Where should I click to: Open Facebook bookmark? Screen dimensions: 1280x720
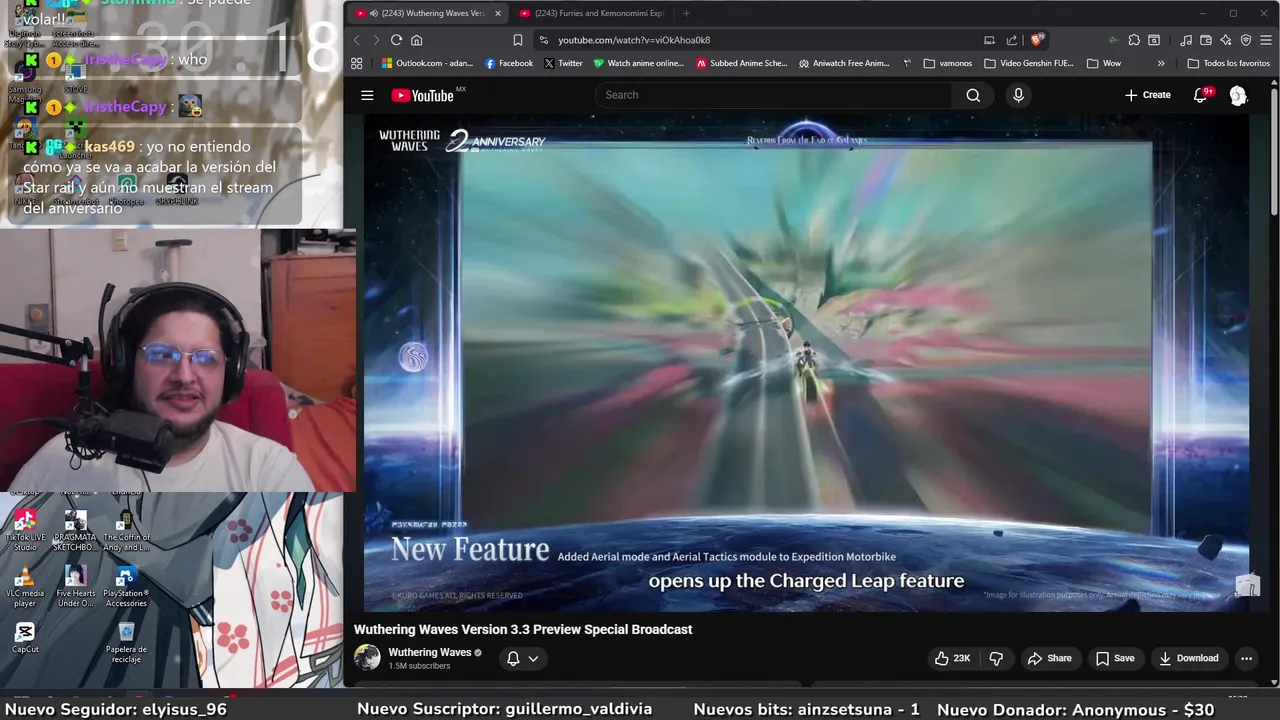click(x=509, y=63)
